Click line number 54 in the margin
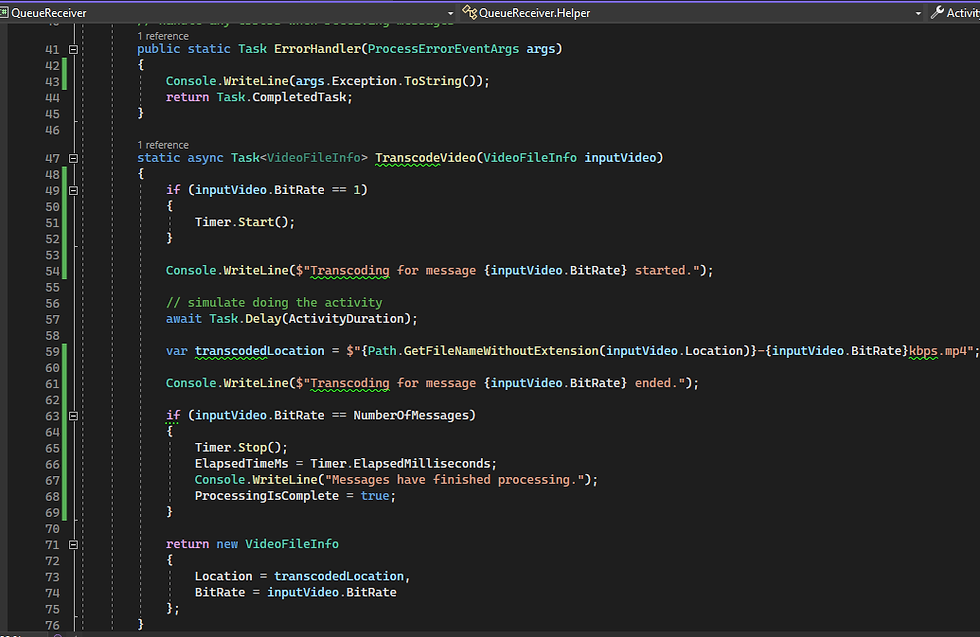980x637 pixels. [52, 271]
